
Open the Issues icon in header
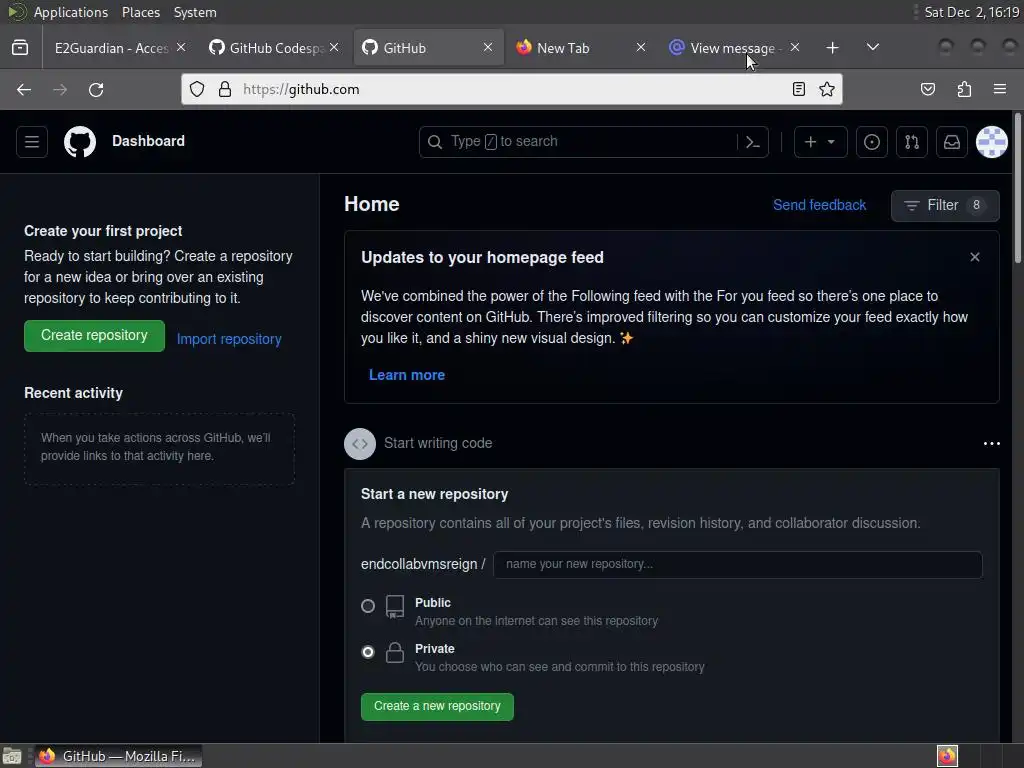click(x=871, y=142)
